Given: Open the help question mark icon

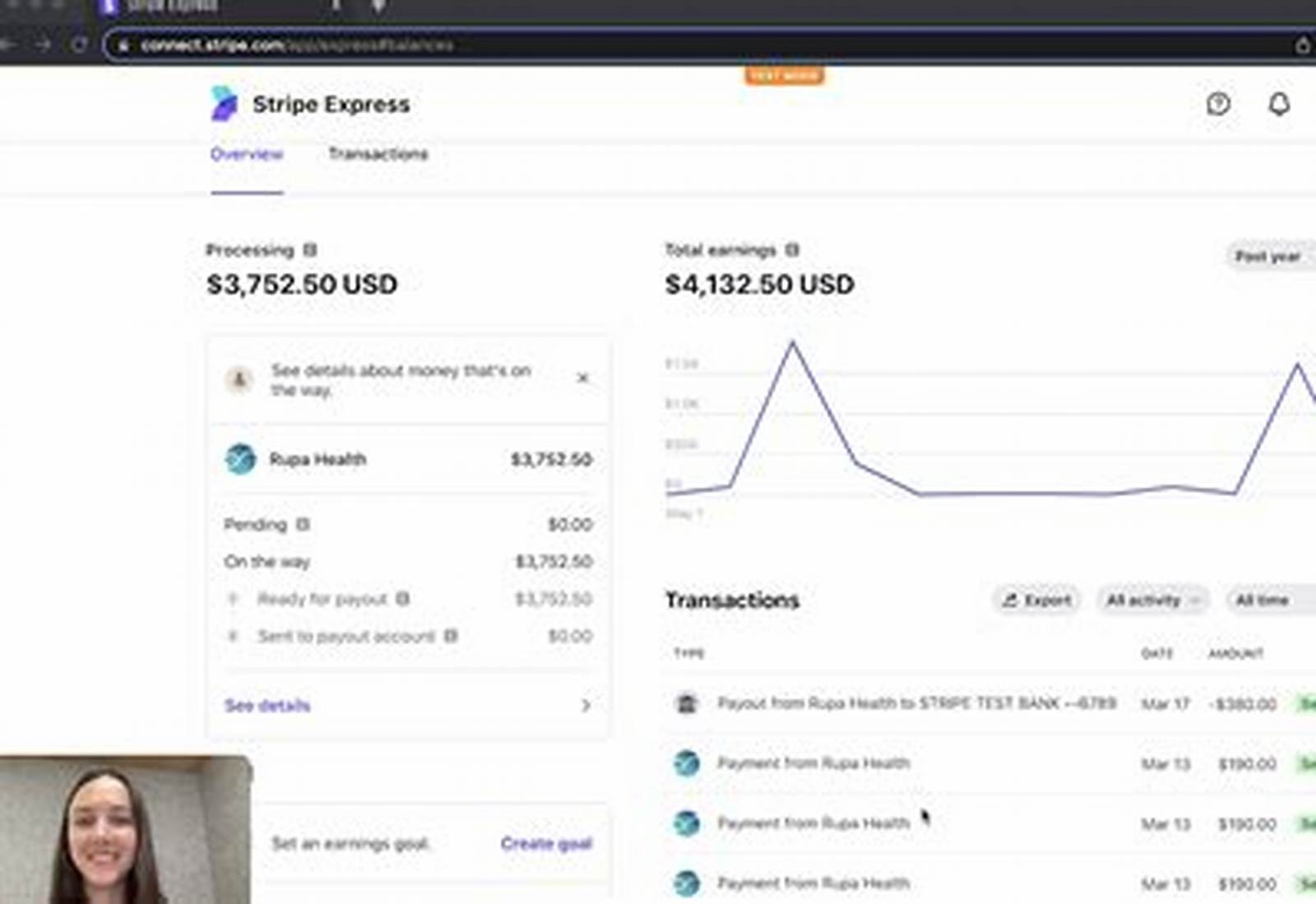Looking at the screenshot, I should 1218,104.
